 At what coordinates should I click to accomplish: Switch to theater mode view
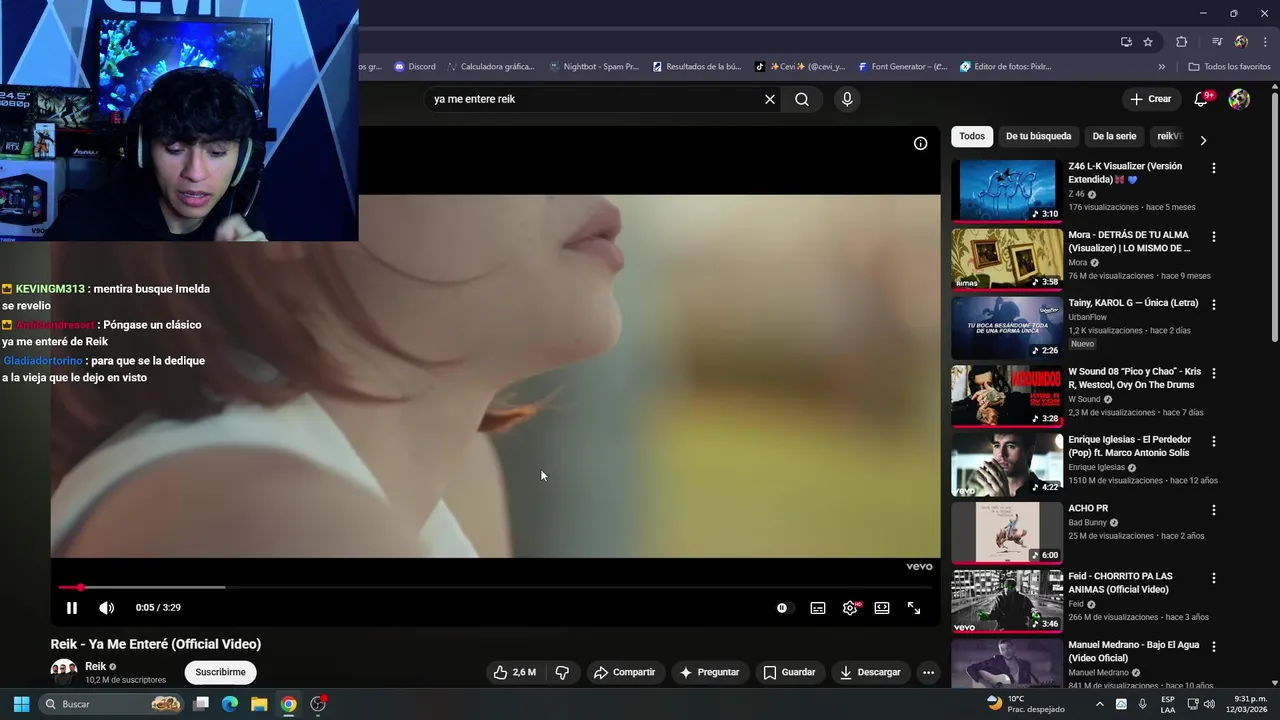point(882,608)
